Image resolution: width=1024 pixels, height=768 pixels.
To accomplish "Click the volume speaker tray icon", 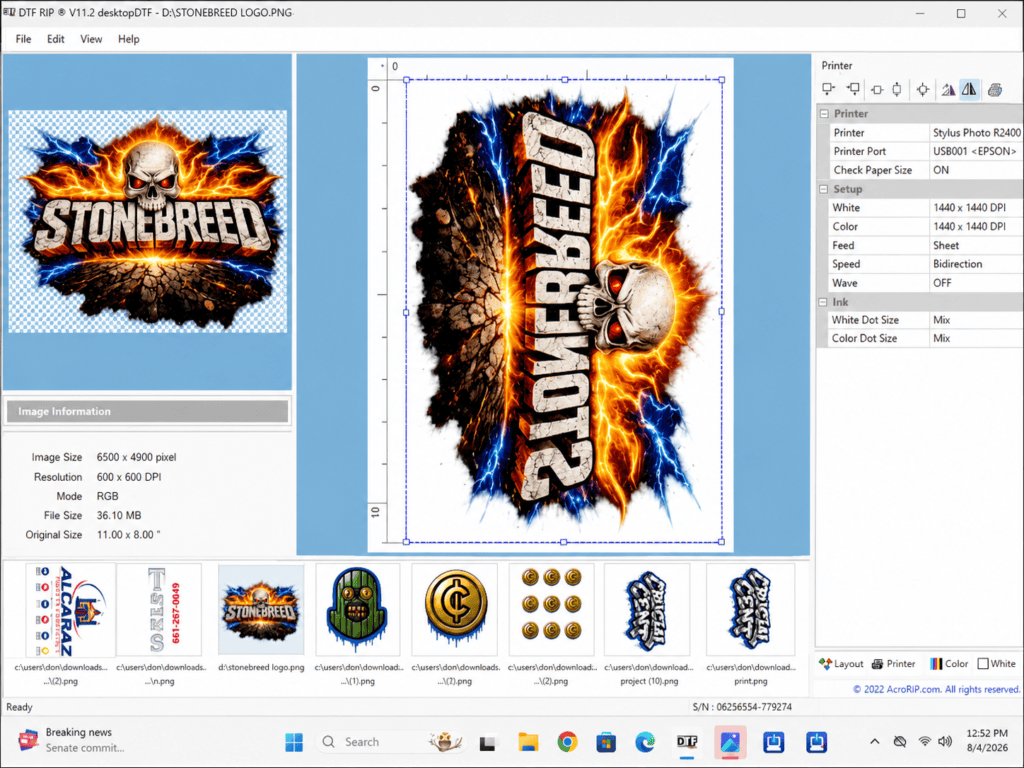I will coord(944,741).
